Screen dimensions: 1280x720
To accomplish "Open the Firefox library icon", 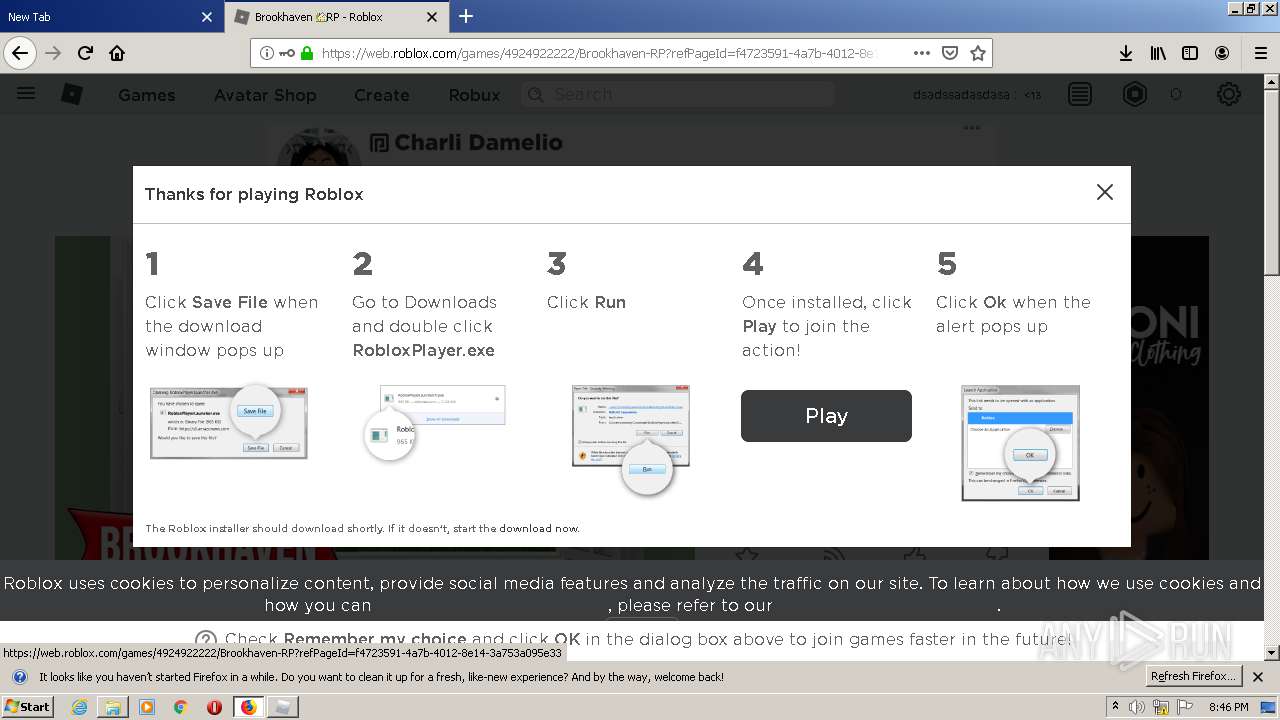I will click(x=1158, y=53).
